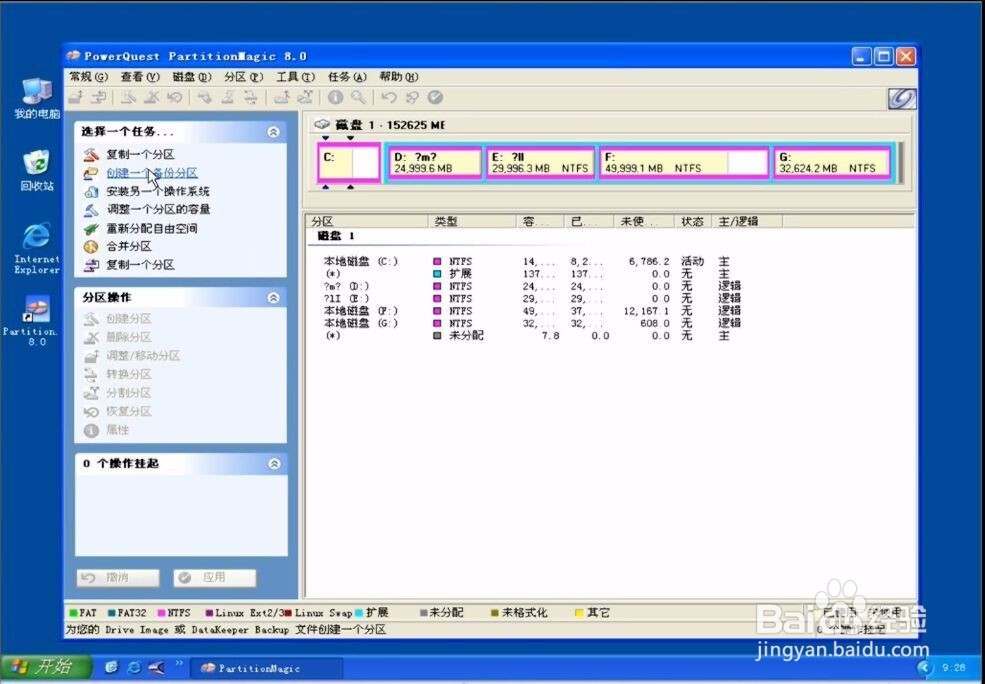Click the FAT32 teal legend swatch
The height and width of the screenshot is (684, 985).
tap(112, 612)
